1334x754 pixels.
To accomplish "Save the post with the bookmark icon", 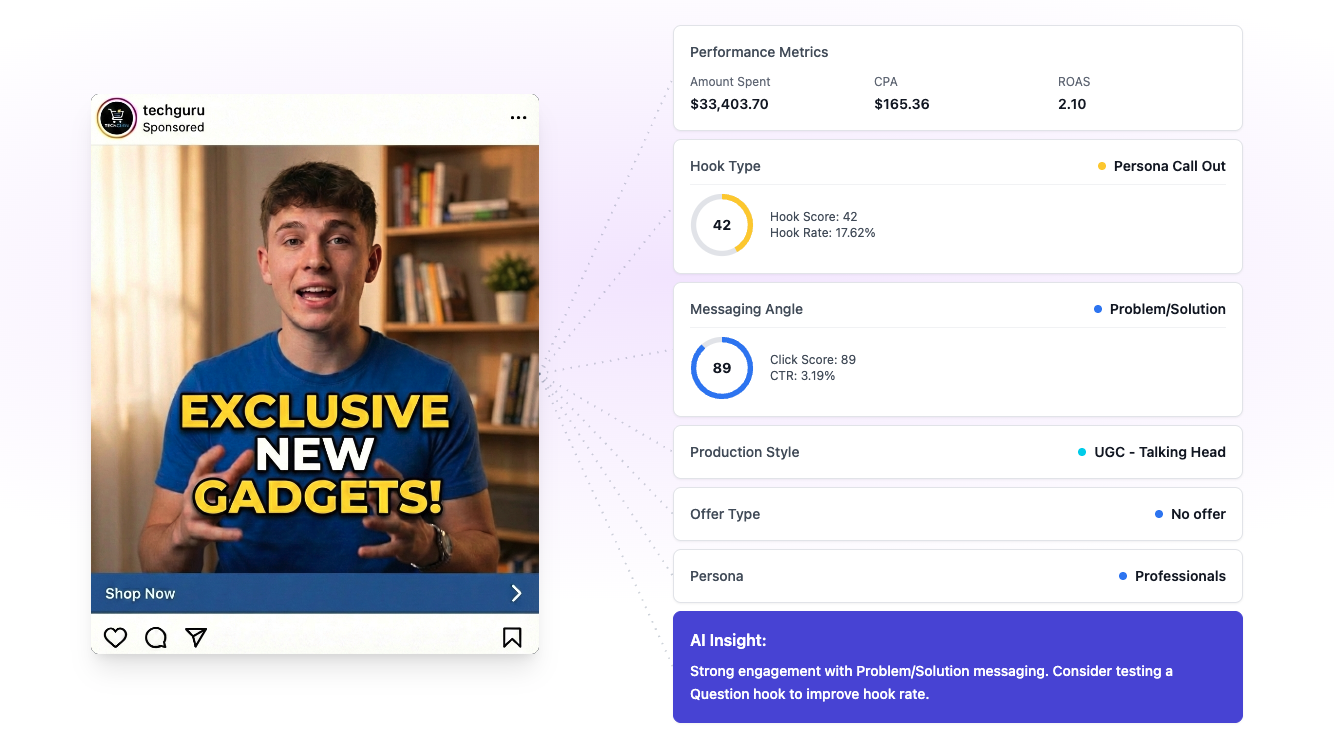I will pos(512,637).
